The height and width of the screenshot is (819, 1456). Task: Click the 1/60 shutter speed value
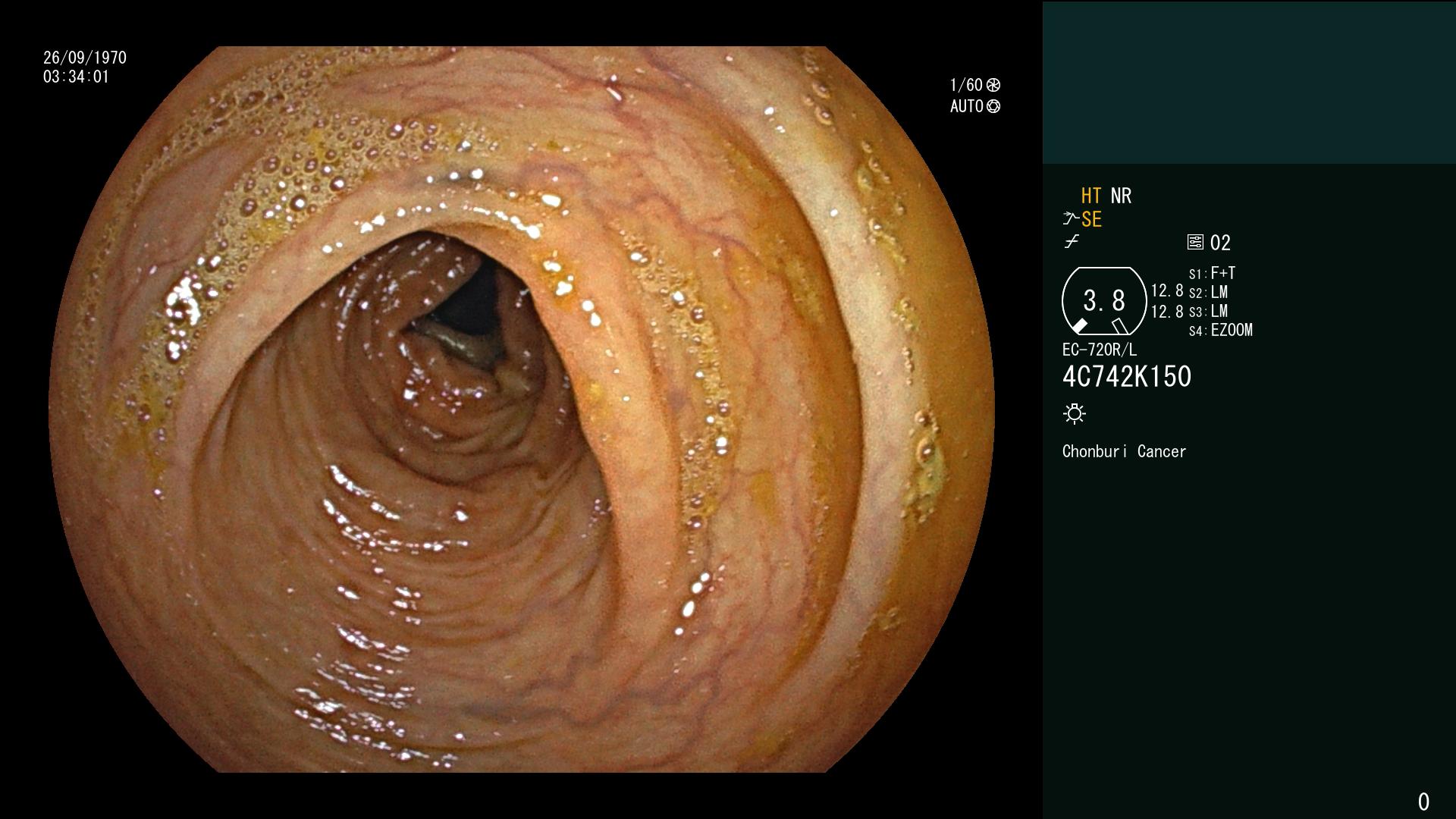(966, 85)
